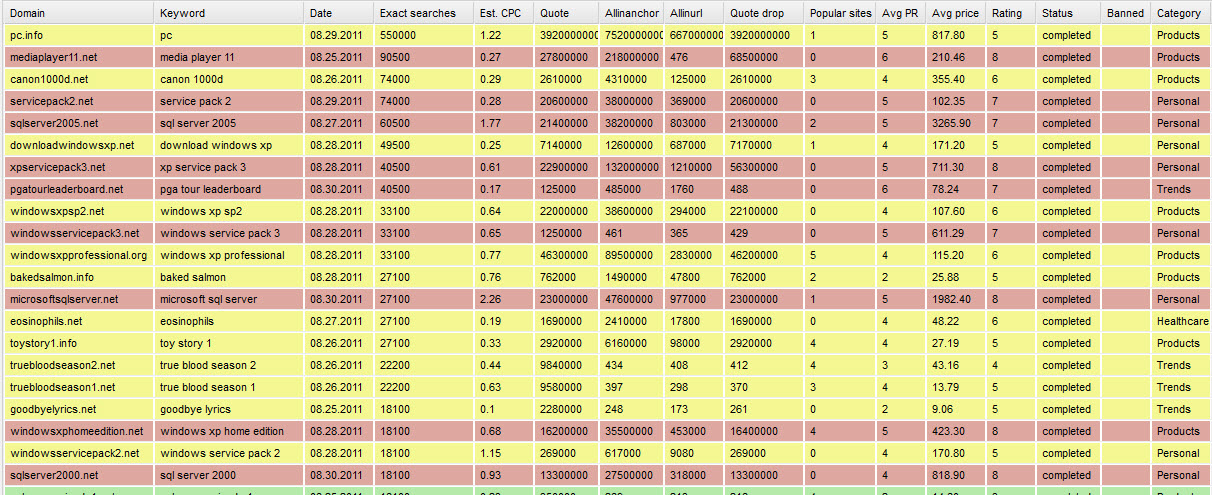Select the windowsservicepack2.net domain cell
1212x495 pixels.
[78, 453]
